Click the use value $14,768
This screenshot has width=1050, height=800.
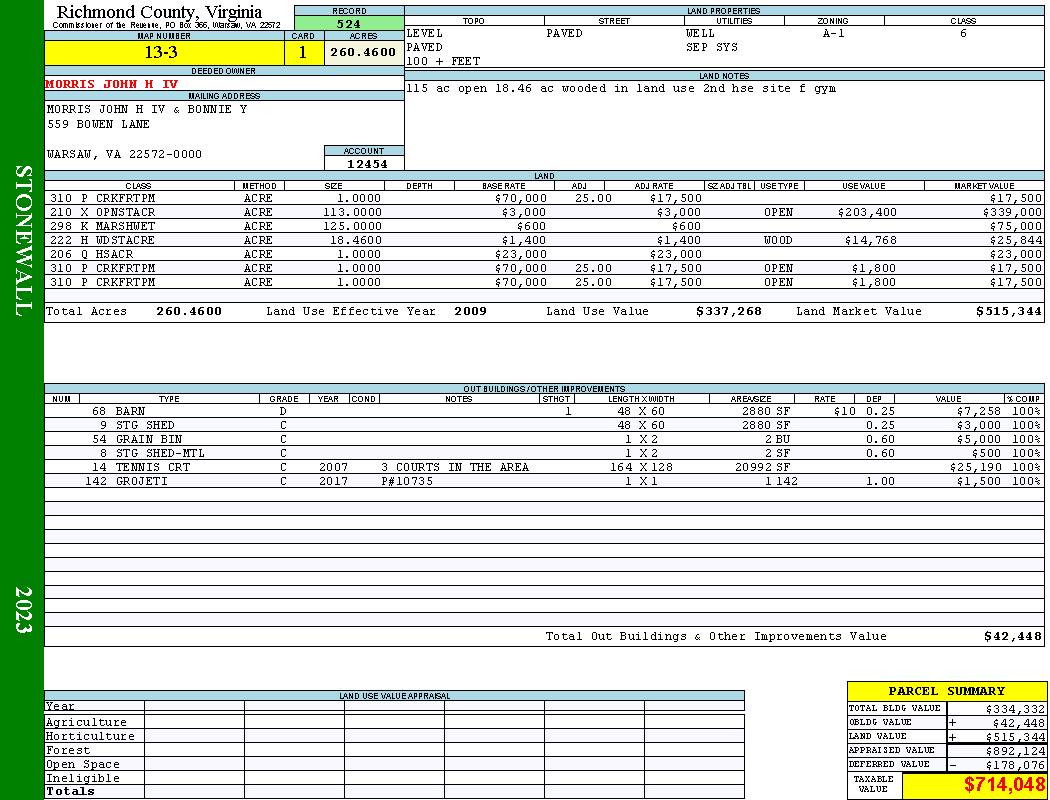pos(871,240)
